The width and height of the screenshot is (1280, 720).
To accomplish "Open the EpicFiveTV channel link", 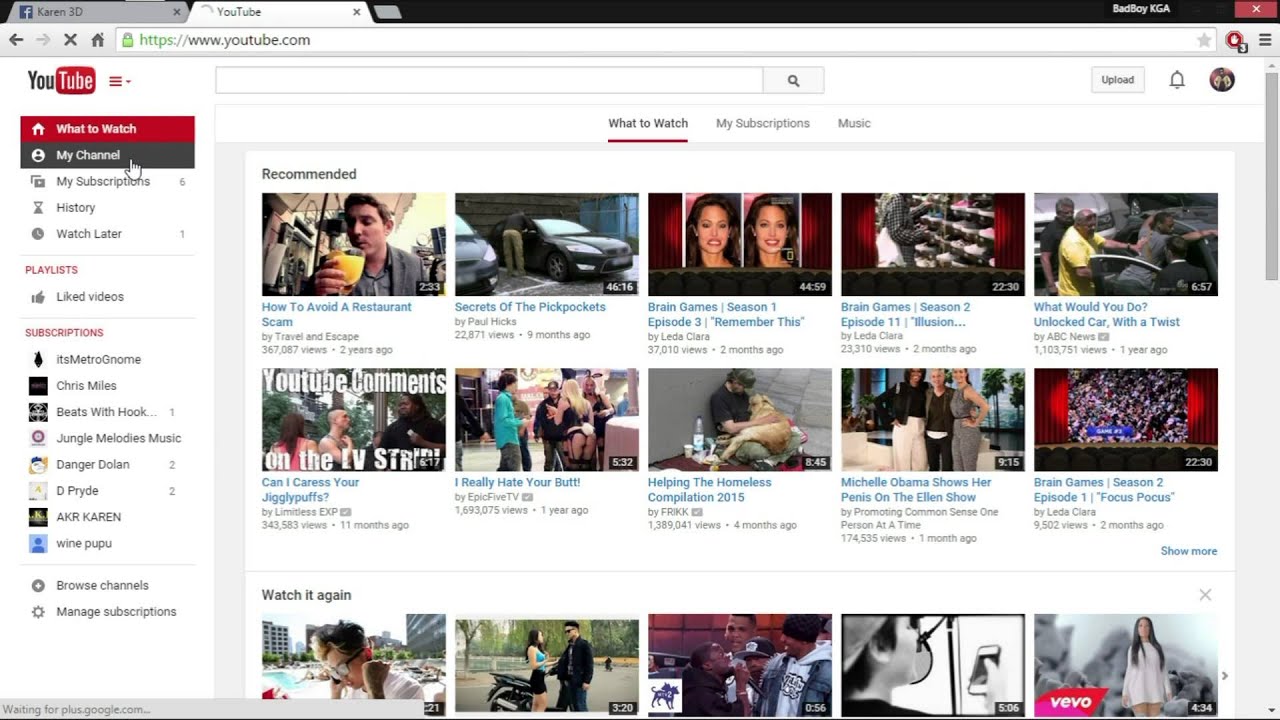I will pos(493,497).
